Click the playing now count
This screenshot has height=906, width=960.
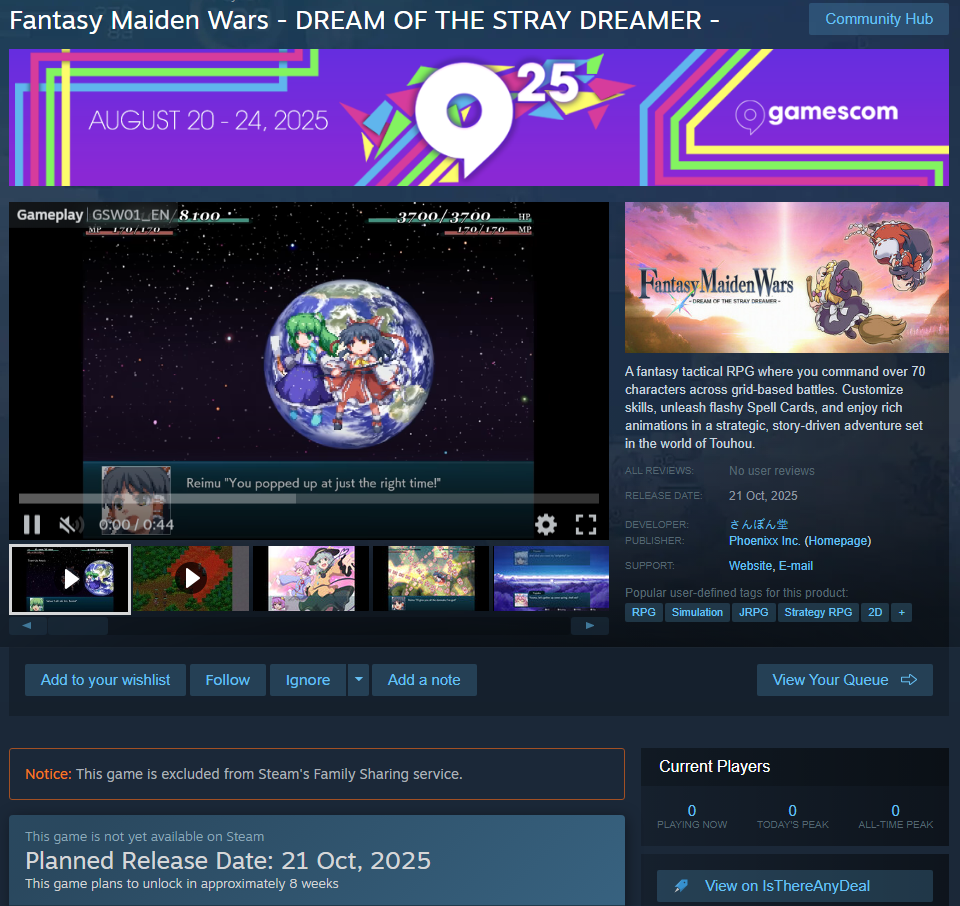(x=692, y=811)
